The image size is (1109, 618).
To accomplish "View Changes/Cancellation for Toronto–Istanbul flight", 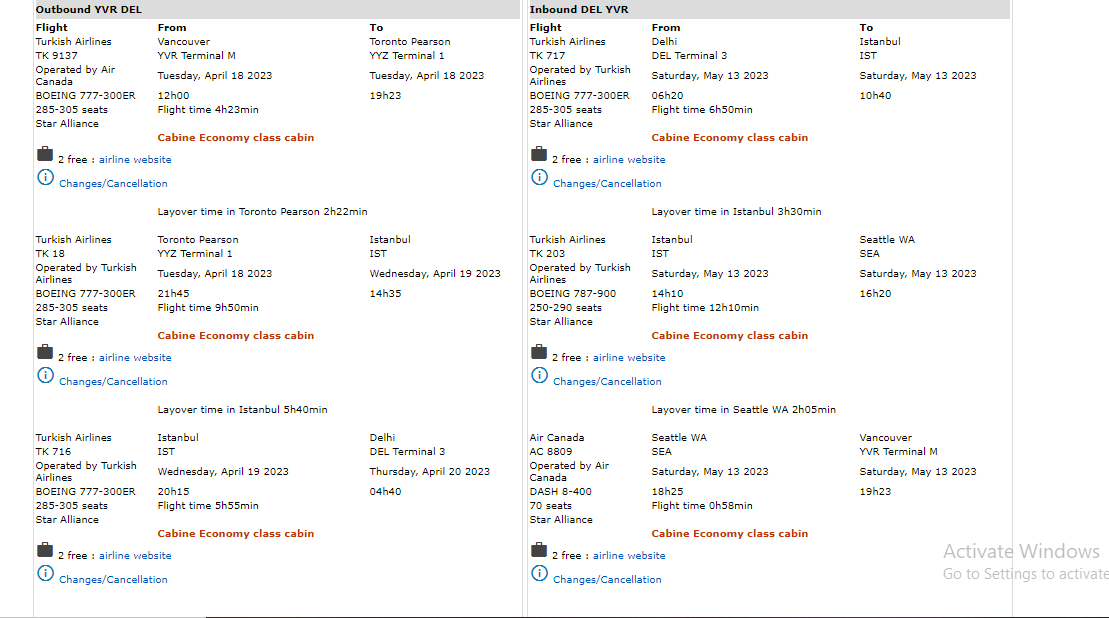I will point(113,382).
